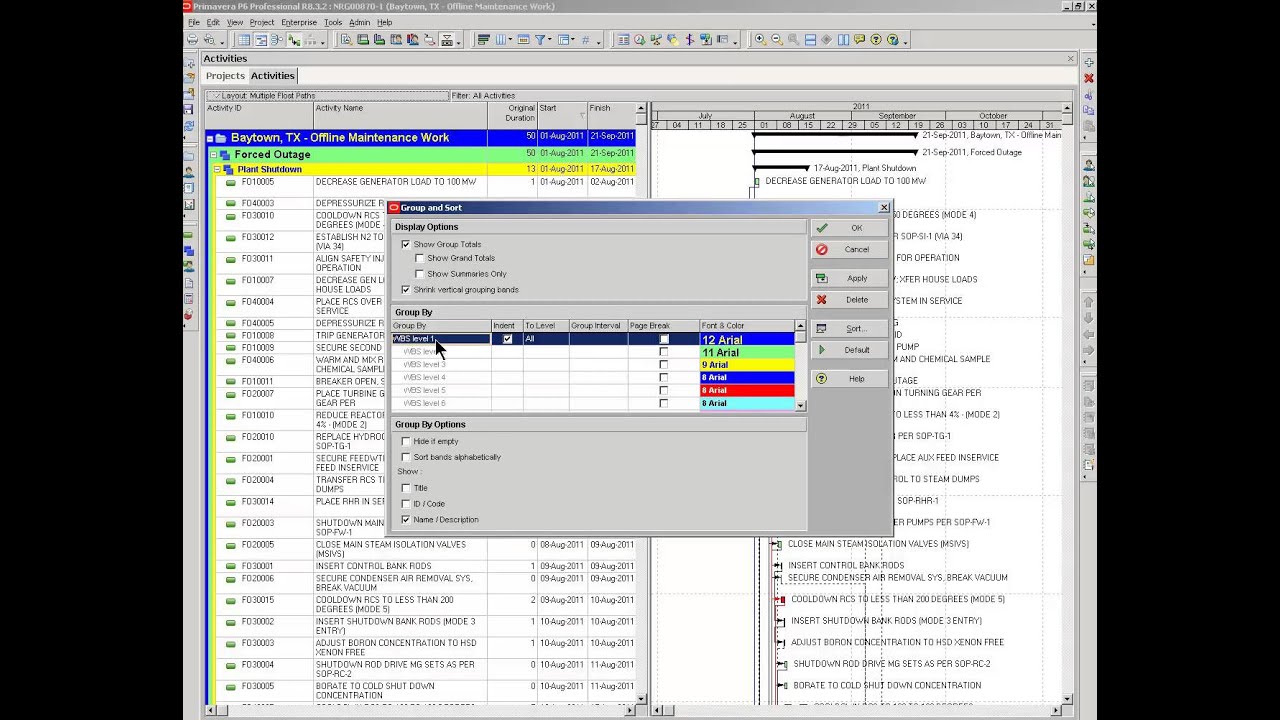Viewport: 1280px width, 720px height.
Task: Enable Show Summaries Only checkbox
Action: (x=420, y=274)
